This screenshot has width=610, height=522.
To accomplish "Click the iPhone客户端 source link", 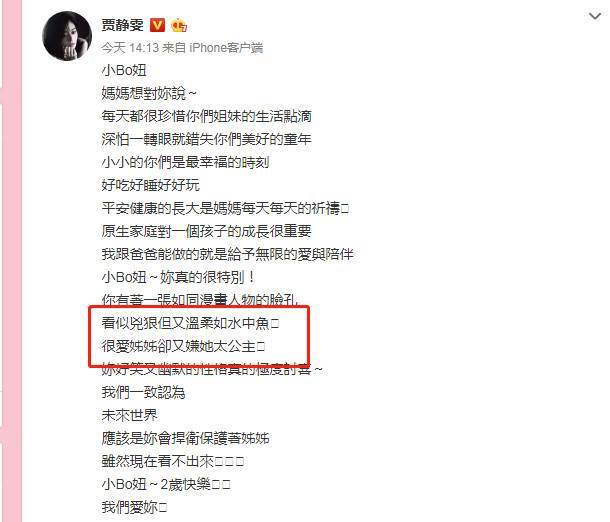I will click(226, 48).
